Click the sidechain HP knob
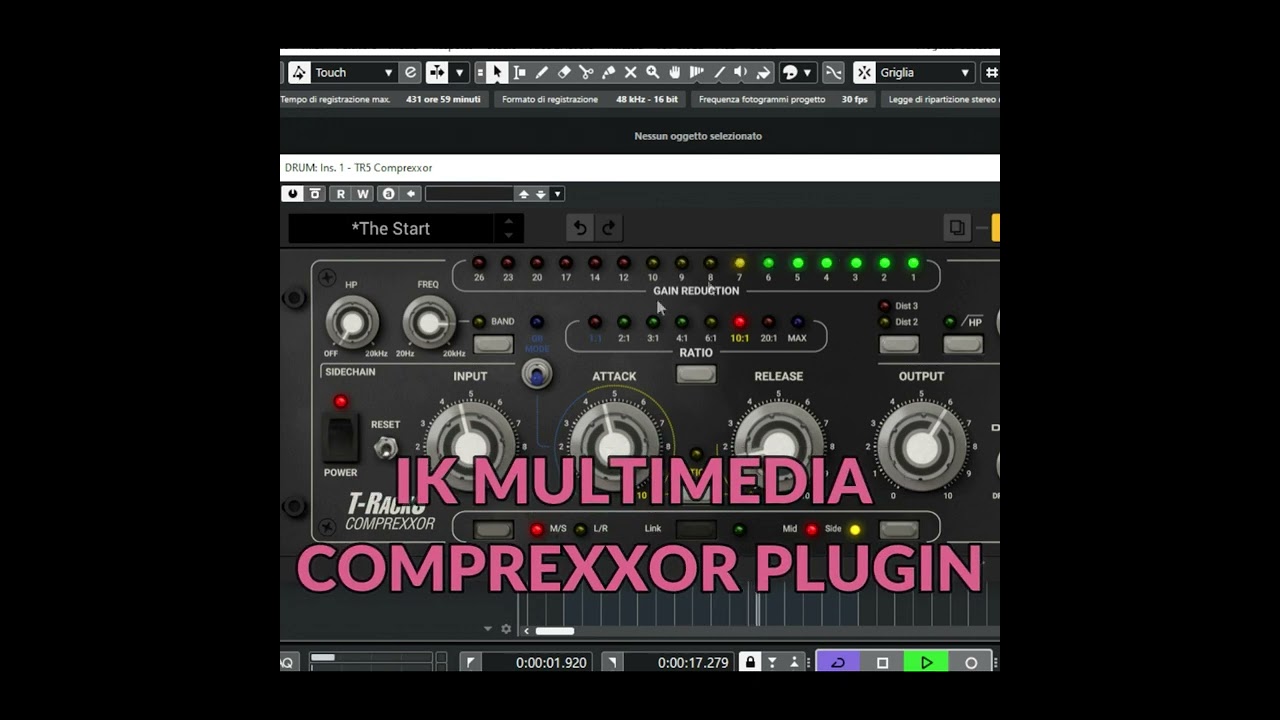This screenshot has height=720, width=1280. pos(352,323)
